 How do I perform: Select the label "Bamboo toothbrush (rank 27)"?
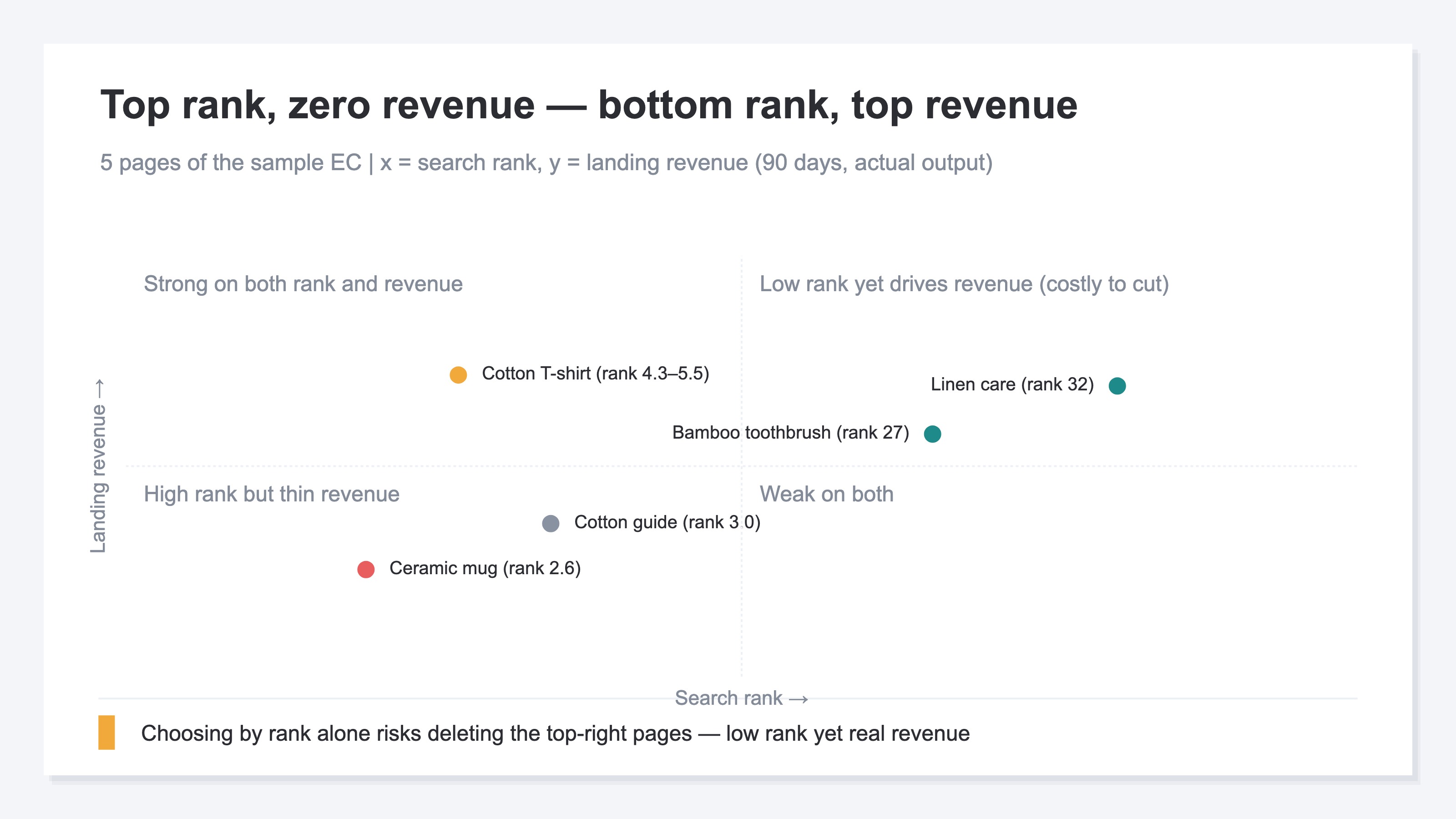pyautogui.click(x=790, y=432)
